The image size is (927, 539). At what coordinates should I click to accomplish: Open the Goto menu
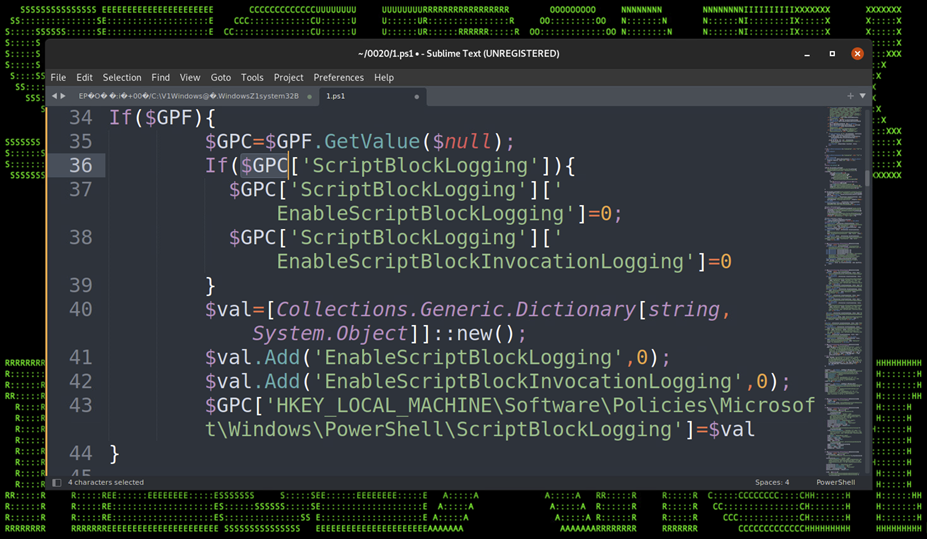[x=220, y=77]
